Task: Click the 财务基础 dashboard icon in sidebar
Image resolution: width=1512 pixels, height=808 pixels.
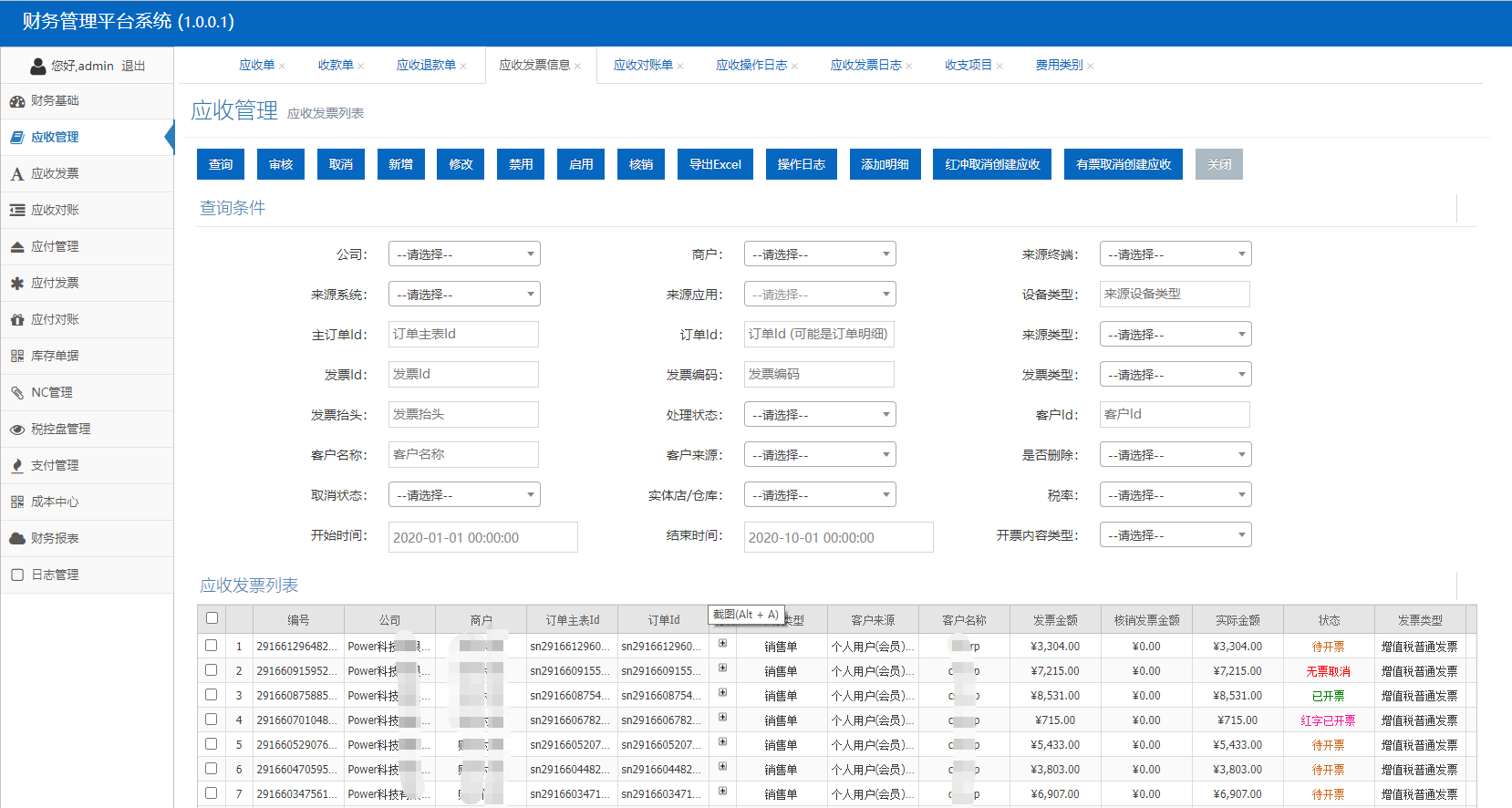Action: pos(17,101)
